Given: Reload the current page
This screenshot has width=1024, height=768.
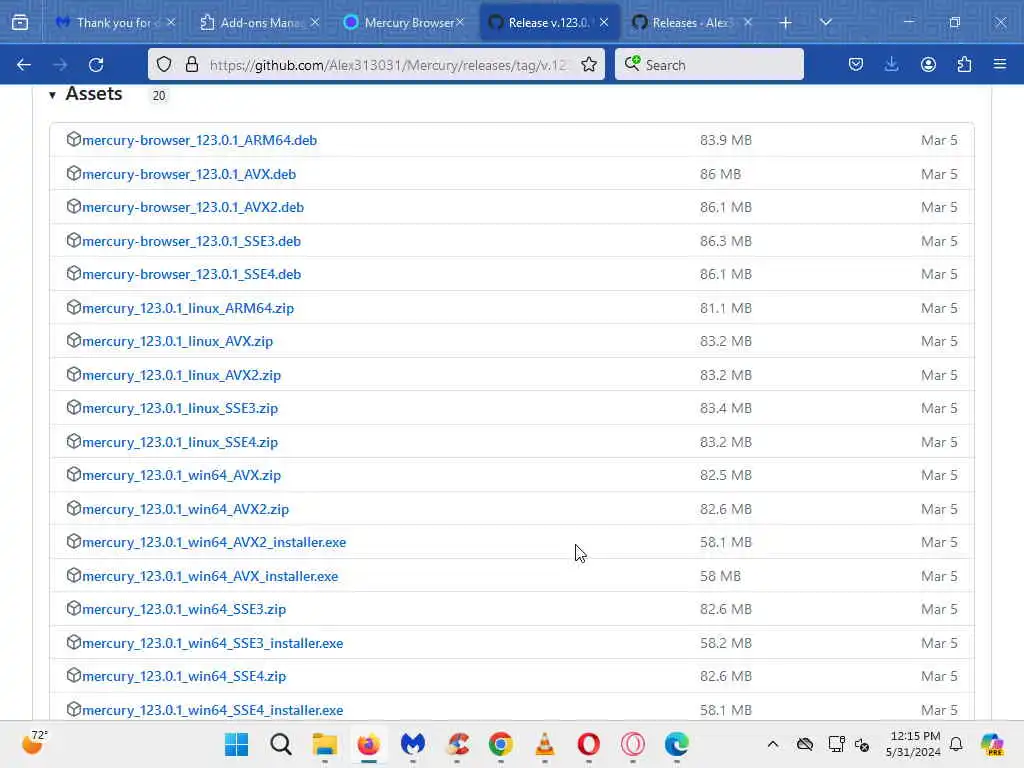Looking at the screenshot, I should (x=96, y=65).
